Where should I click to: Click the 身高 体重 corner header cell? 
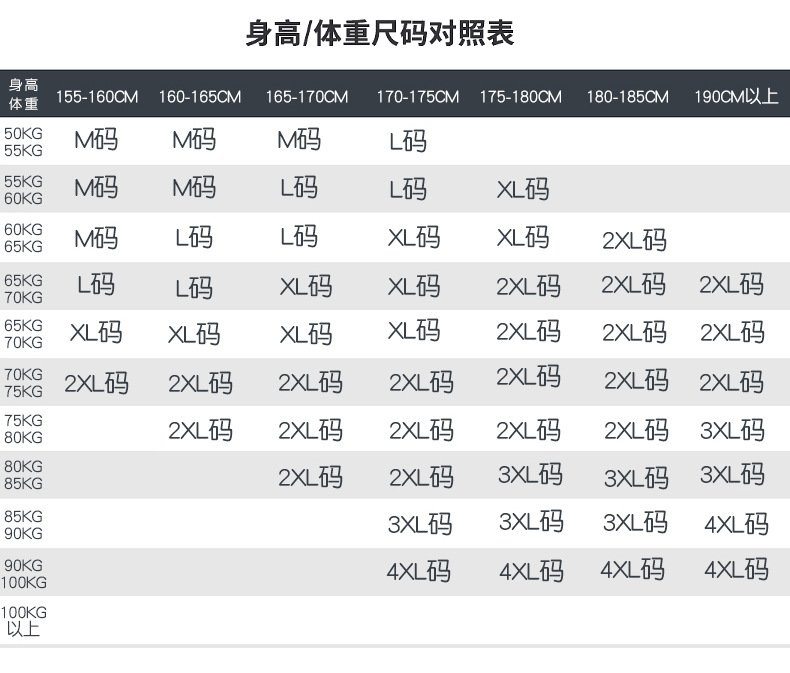click(x=24, y=94)
